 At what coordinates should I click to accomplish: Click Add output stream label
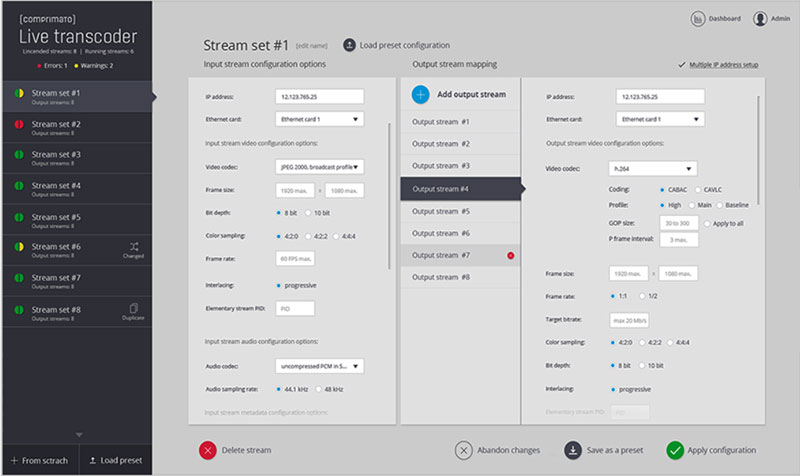471,94
